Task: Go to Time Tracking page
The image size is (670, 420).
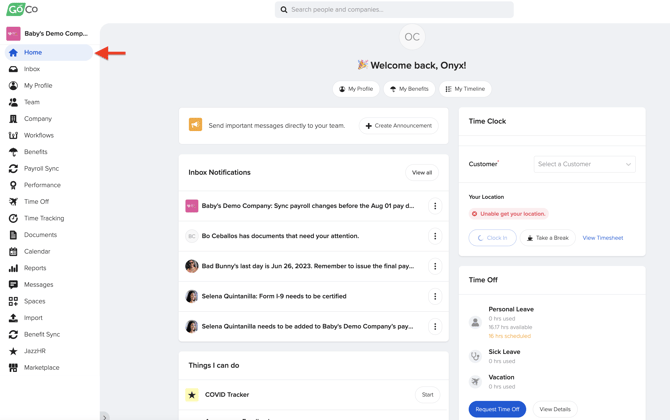Action: [44, 218]
